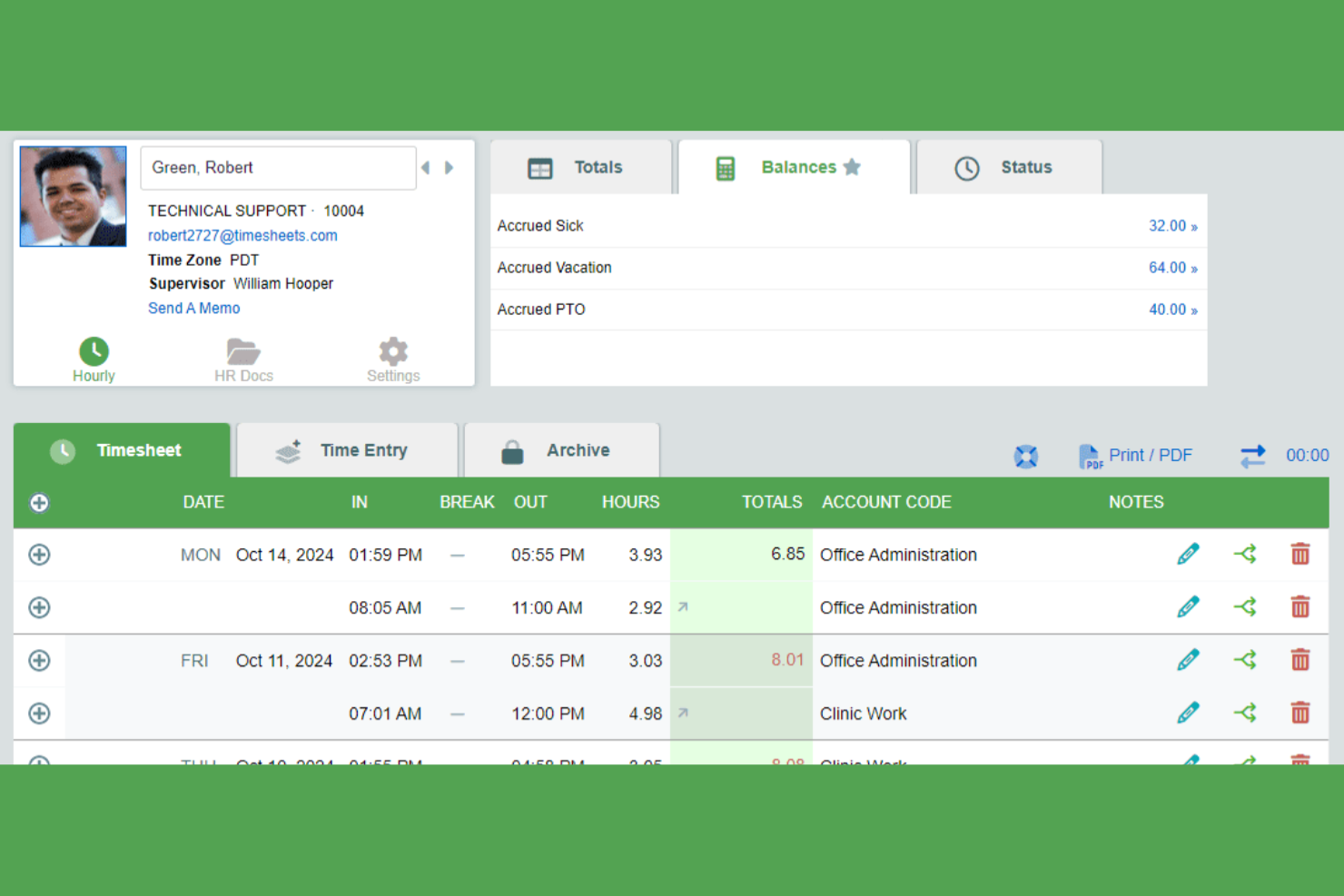Click the arrow icon next to 4.98 hours

click(683, 713)
